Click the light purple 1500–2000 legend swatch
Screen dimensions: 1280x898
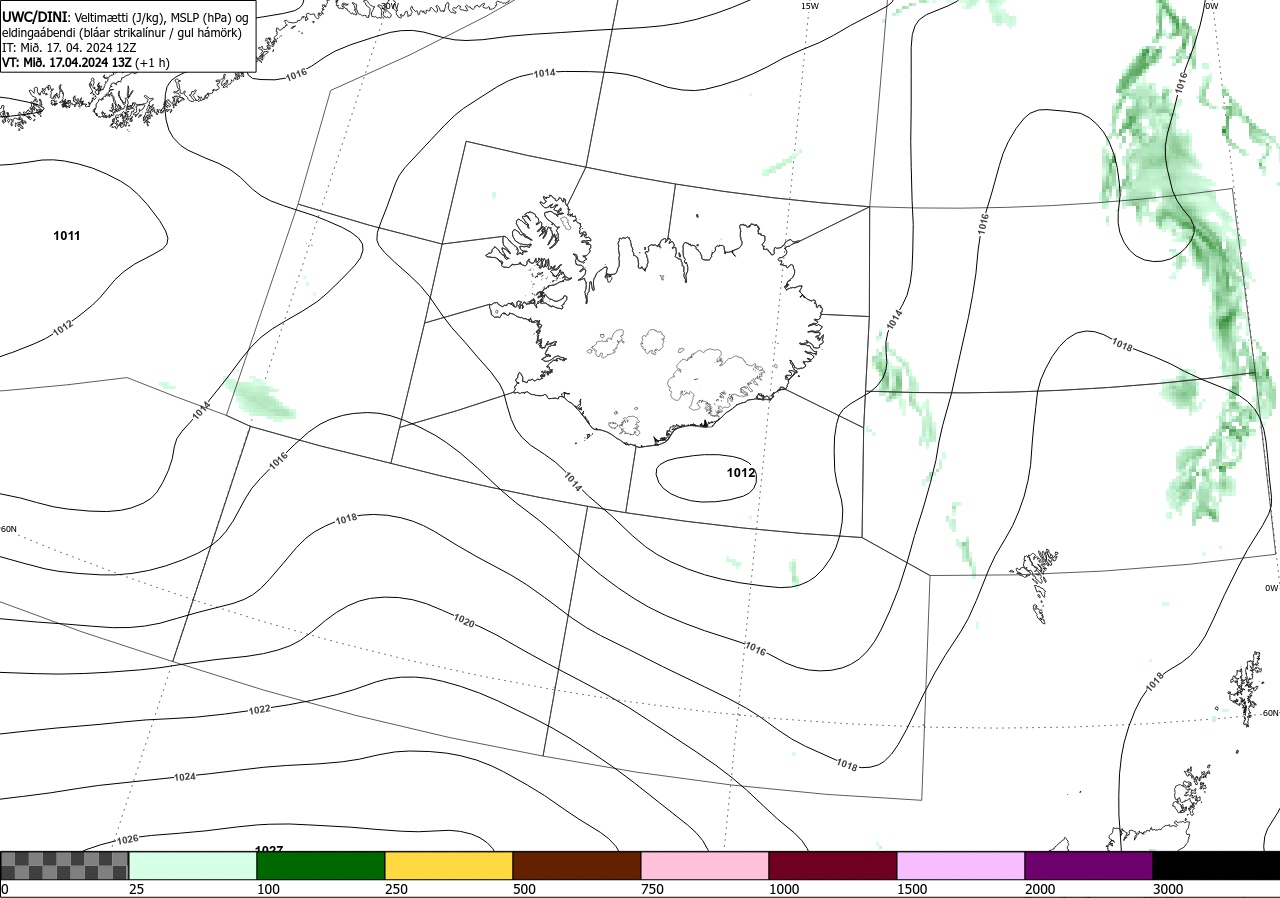coord(961,865)
